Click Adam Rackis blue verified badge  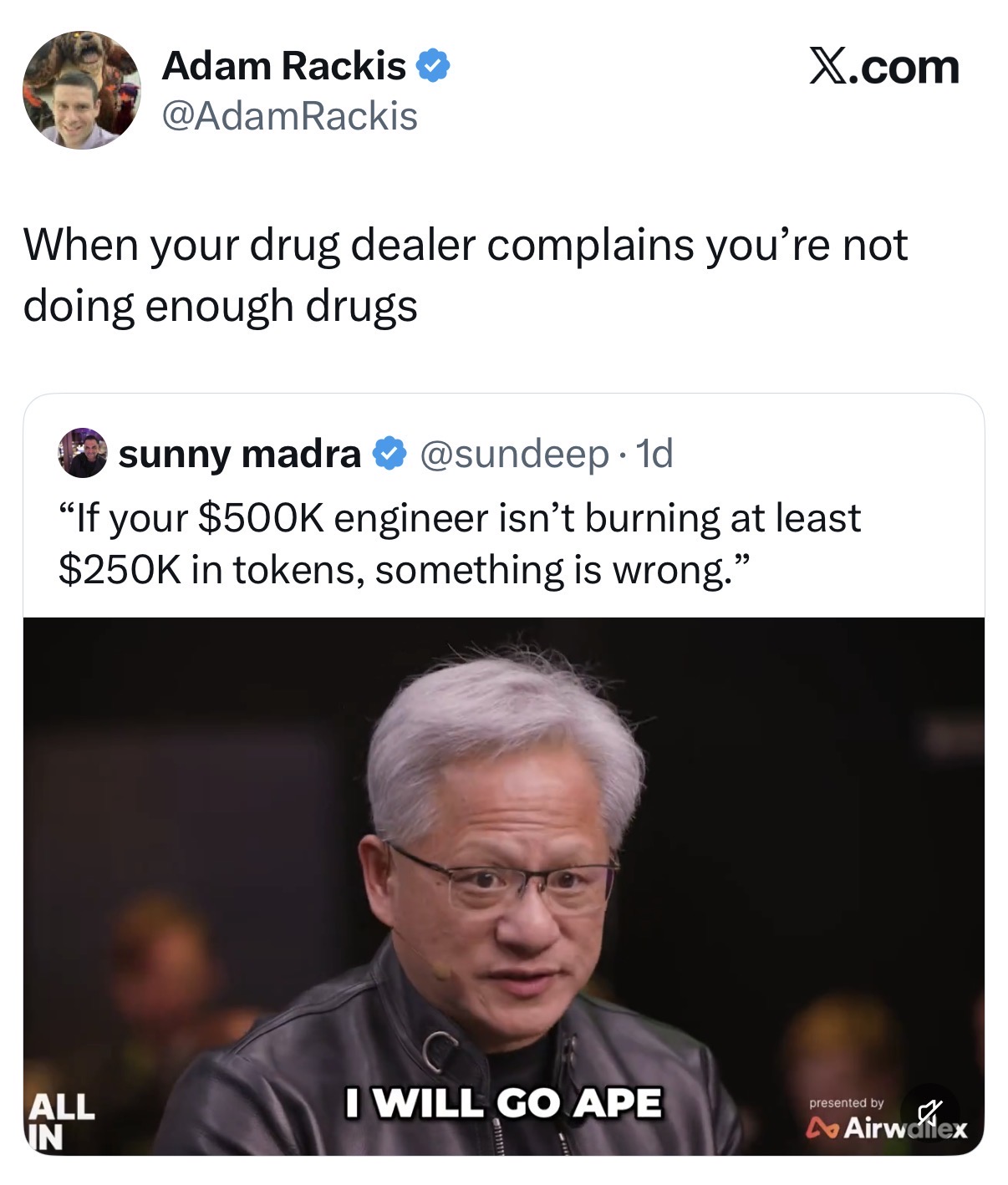(x=433, y=66)
